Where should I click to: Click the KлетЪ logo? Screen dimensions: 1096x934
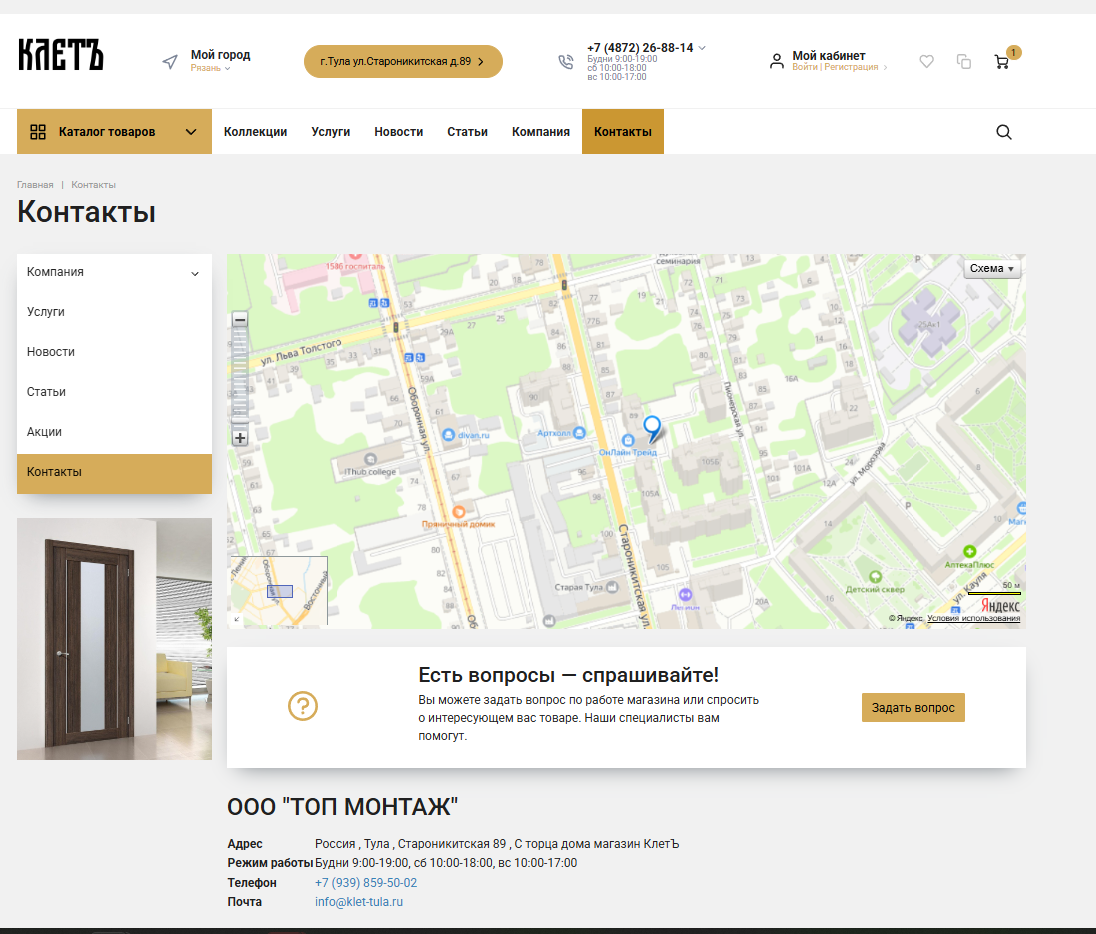[x=61, y=55]
